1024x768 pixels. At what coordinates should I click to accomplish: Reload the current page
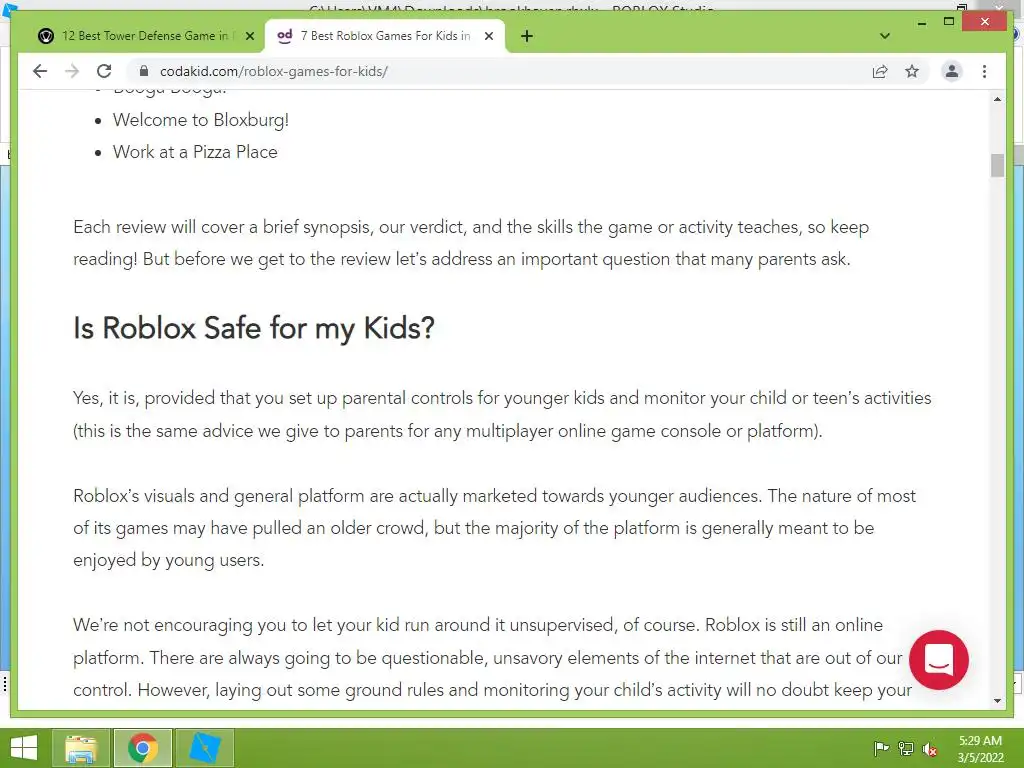(x=104, y=71)
